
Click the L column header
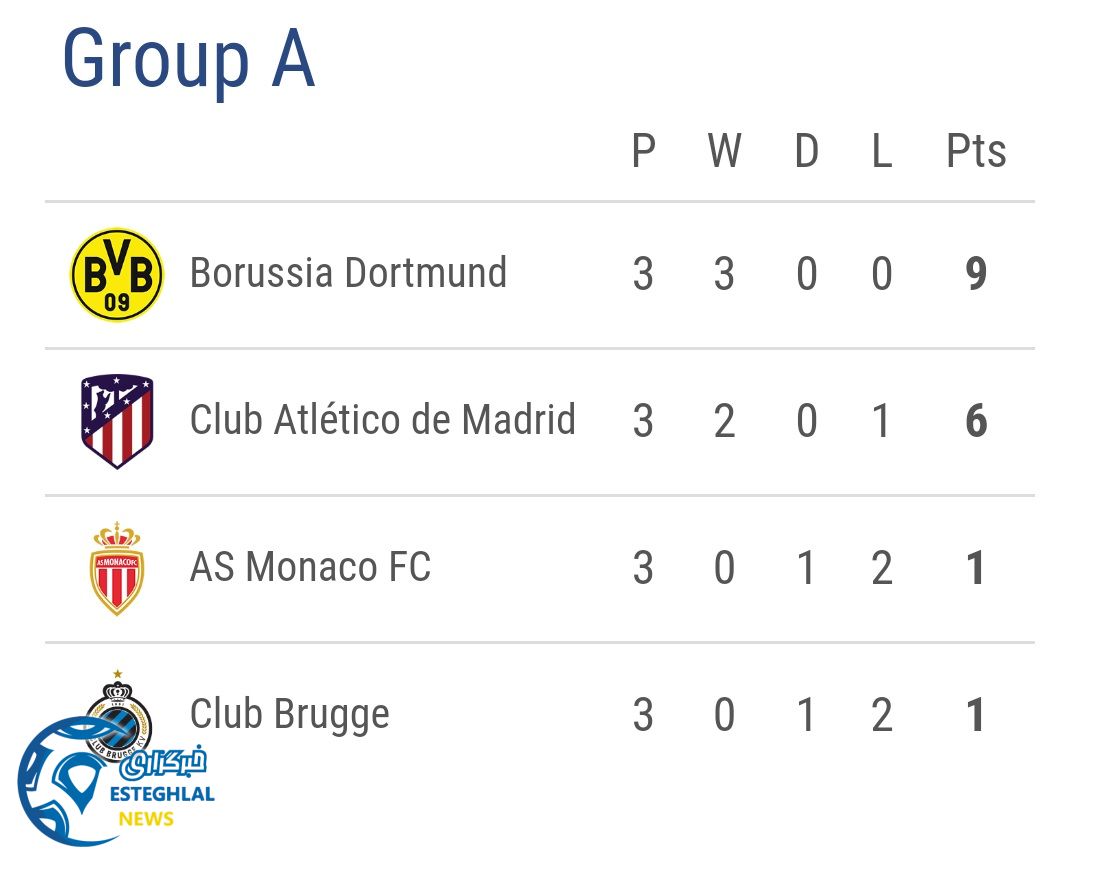click(881, 152)
